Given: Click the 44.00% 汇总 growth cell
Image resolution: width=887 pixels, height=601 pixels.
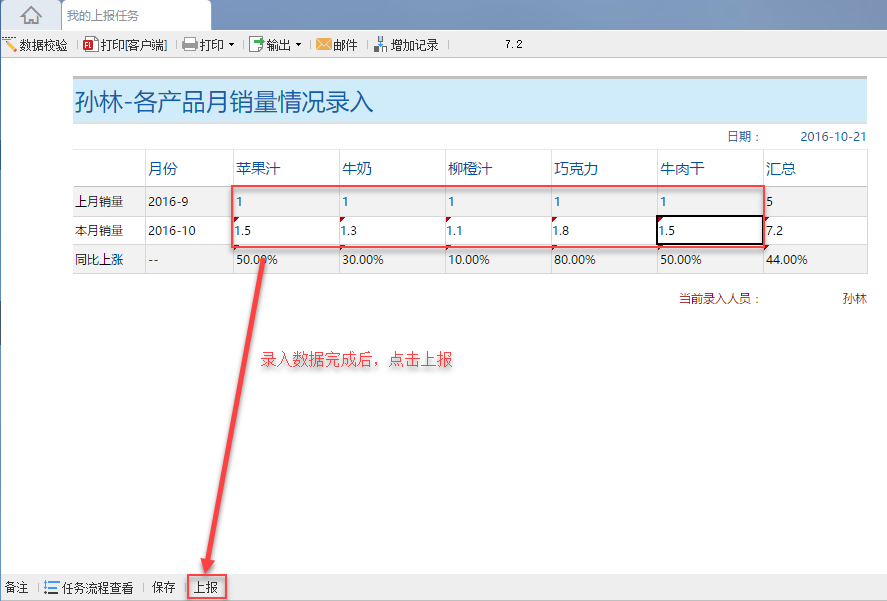Looking at the screenshot, I should pos(815,260).
